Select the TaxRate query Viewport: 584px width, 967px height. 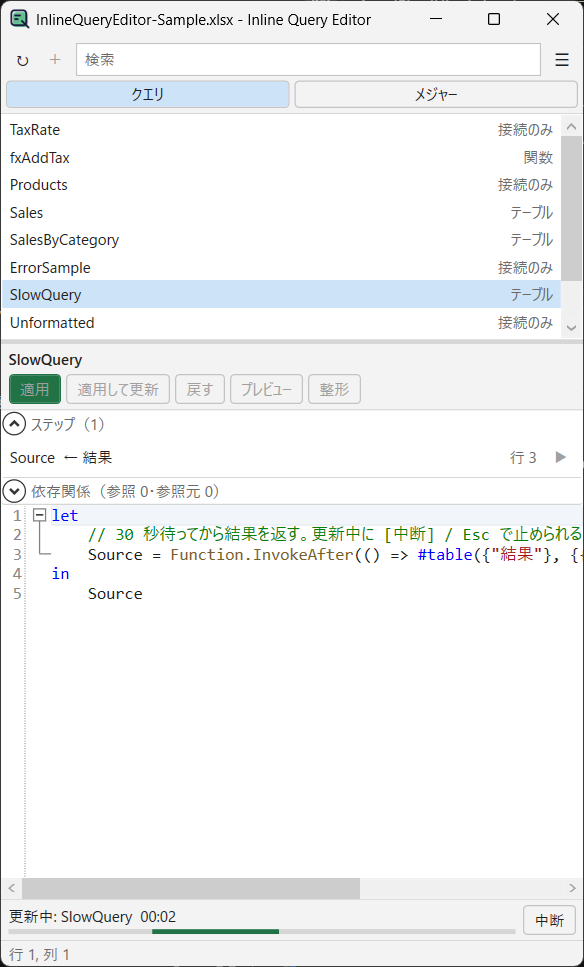281,130
